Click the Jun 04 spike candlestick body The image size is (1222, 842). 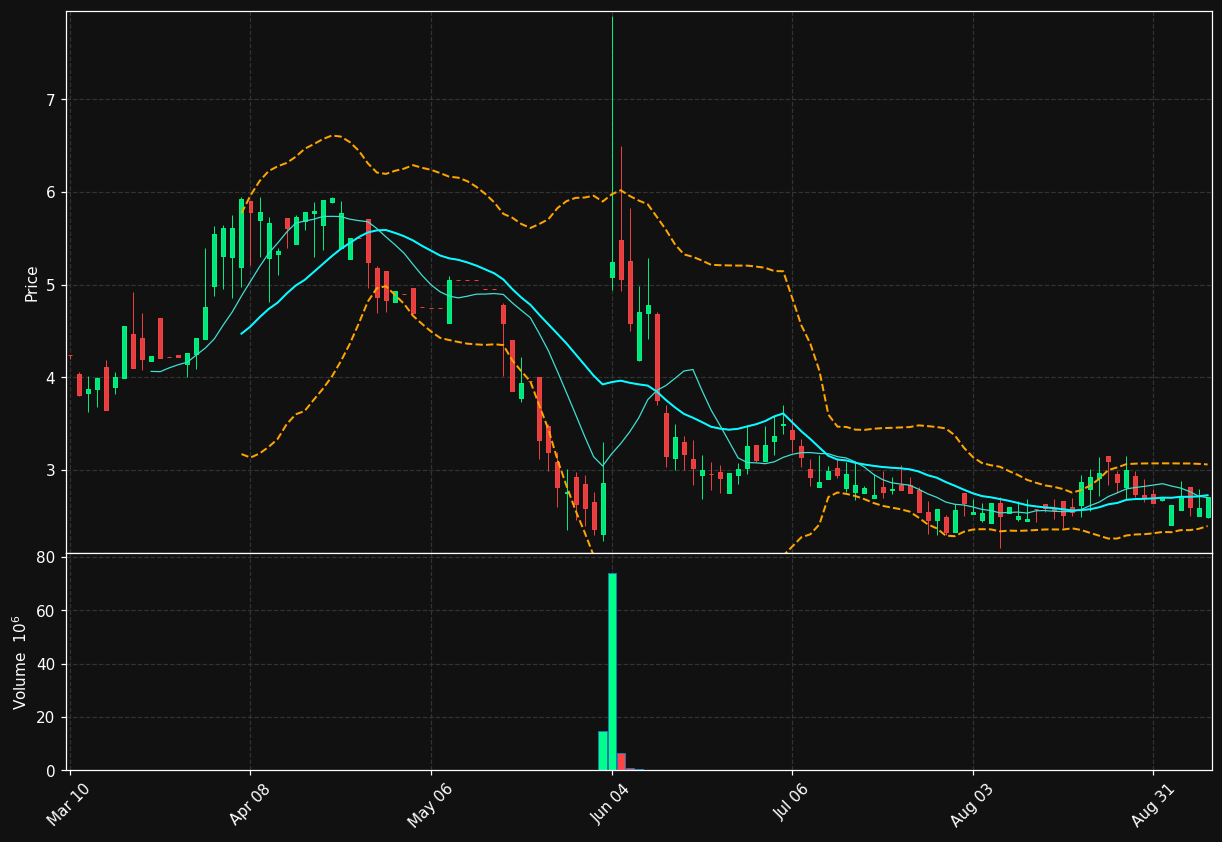click(612, 270)
